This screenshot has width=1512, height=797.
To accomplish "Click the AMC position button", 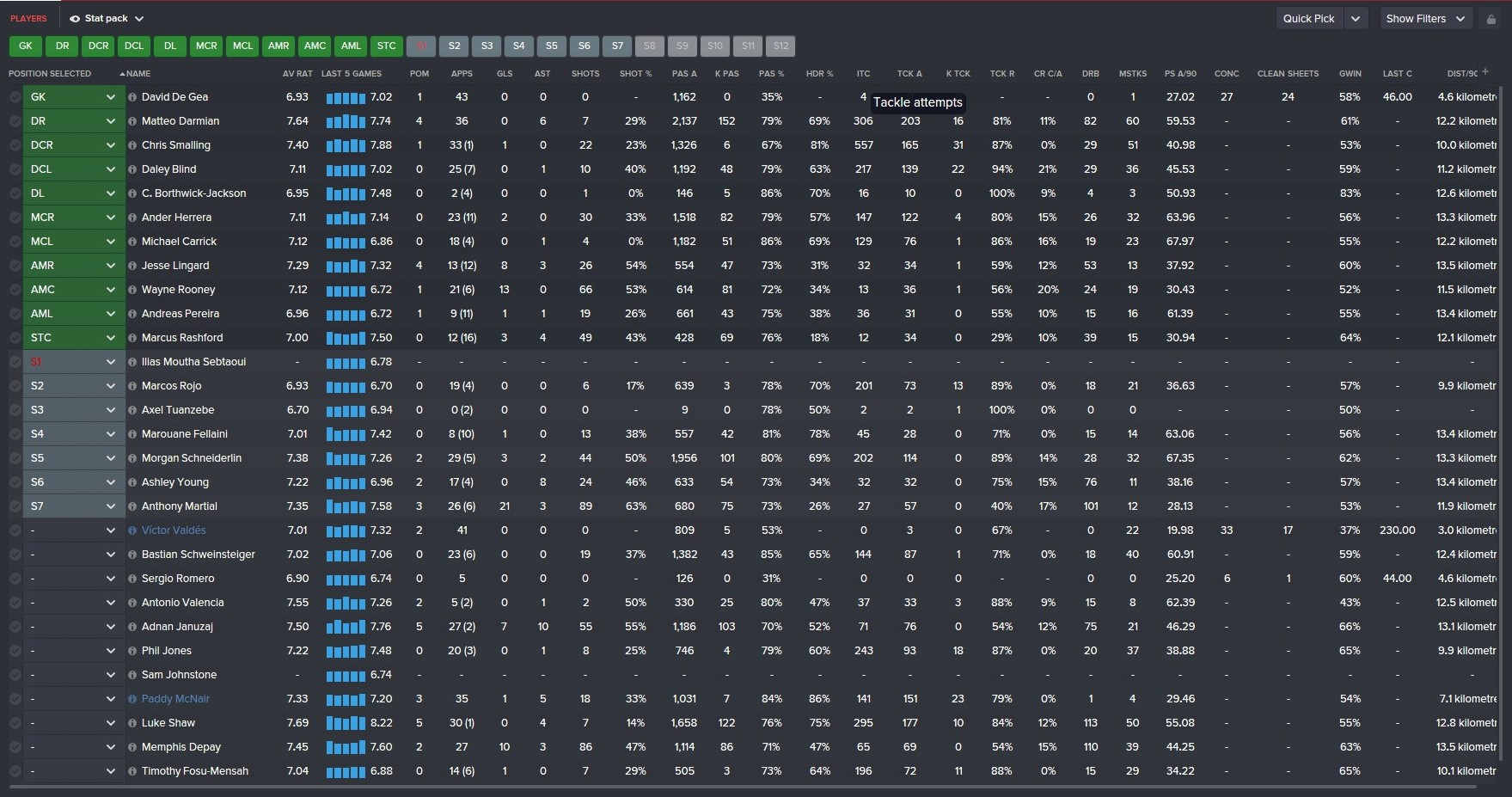I will 315,46.
